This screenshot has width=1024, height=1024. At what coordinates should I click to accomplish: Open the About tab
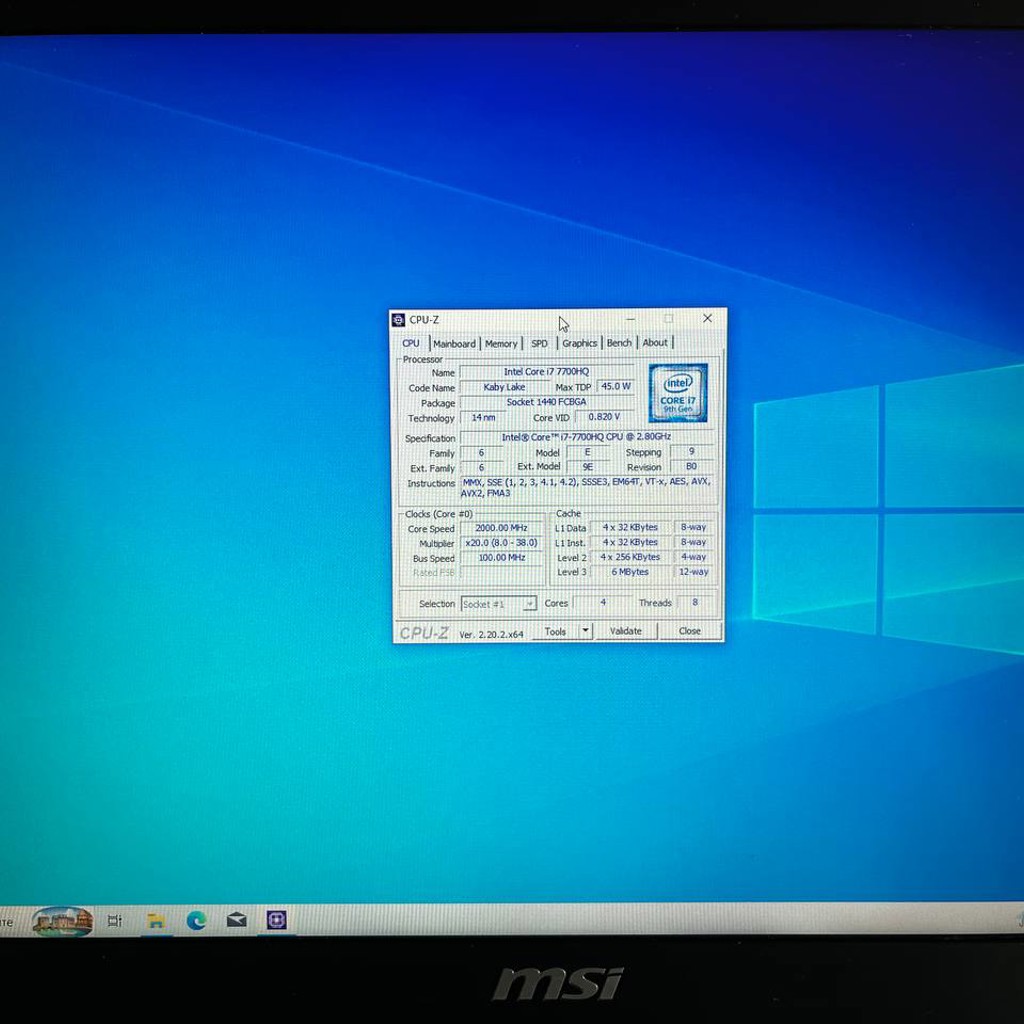coord(655,342)
